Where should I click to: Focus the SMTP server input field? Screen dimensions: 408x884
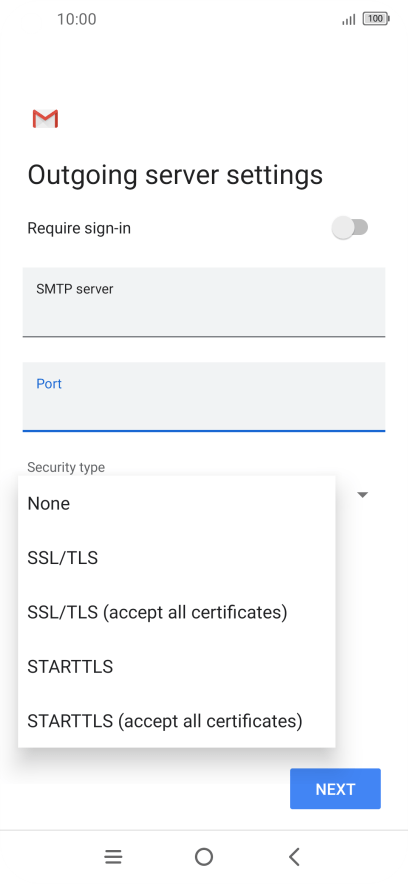tap(204, 302)
